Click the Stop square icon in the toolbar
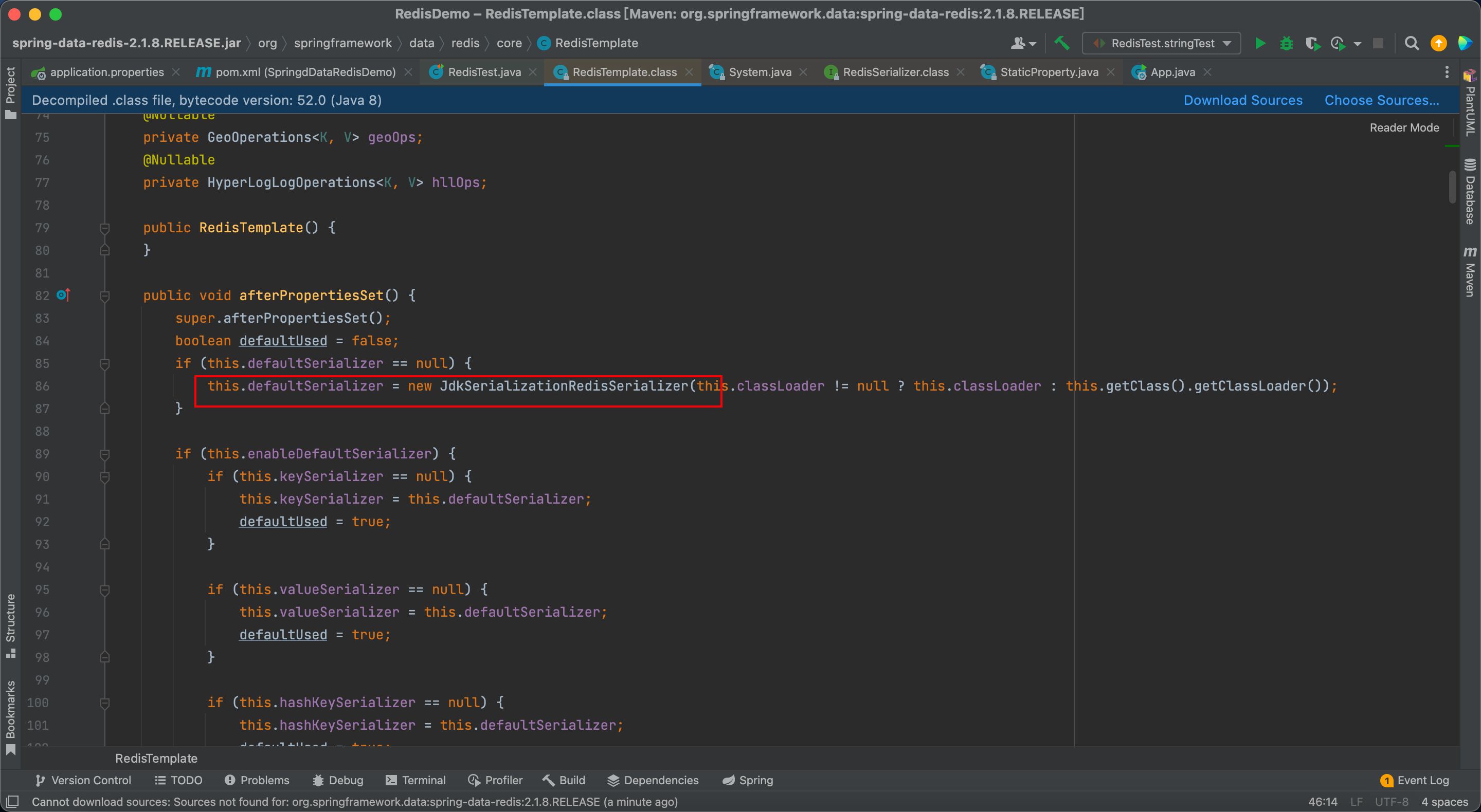Image resolution: width=1481 pixels, height=812 pixels. pos(1378,44)
